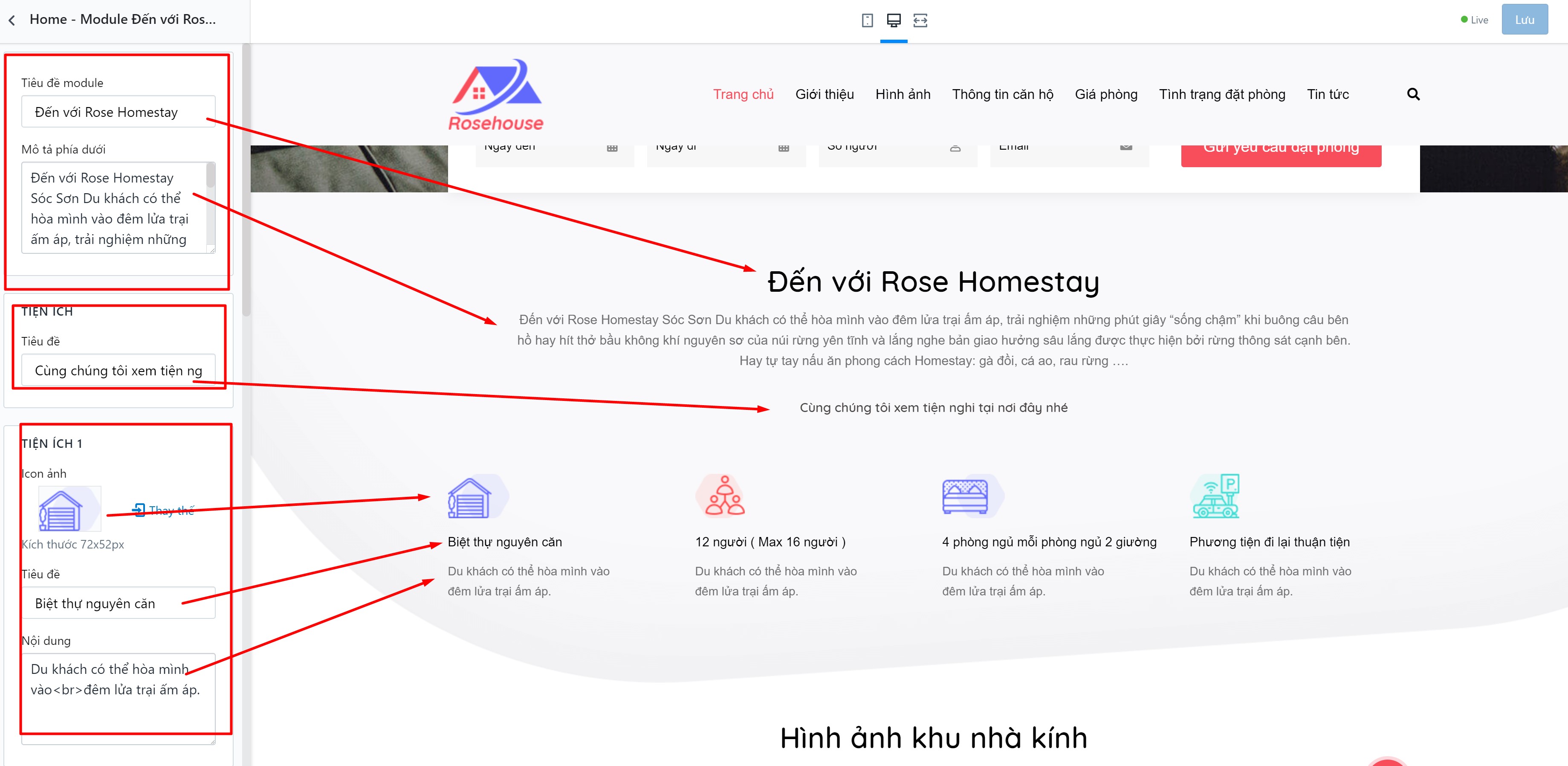Open the Giới thiệu menu item

(x=825, y=94)
